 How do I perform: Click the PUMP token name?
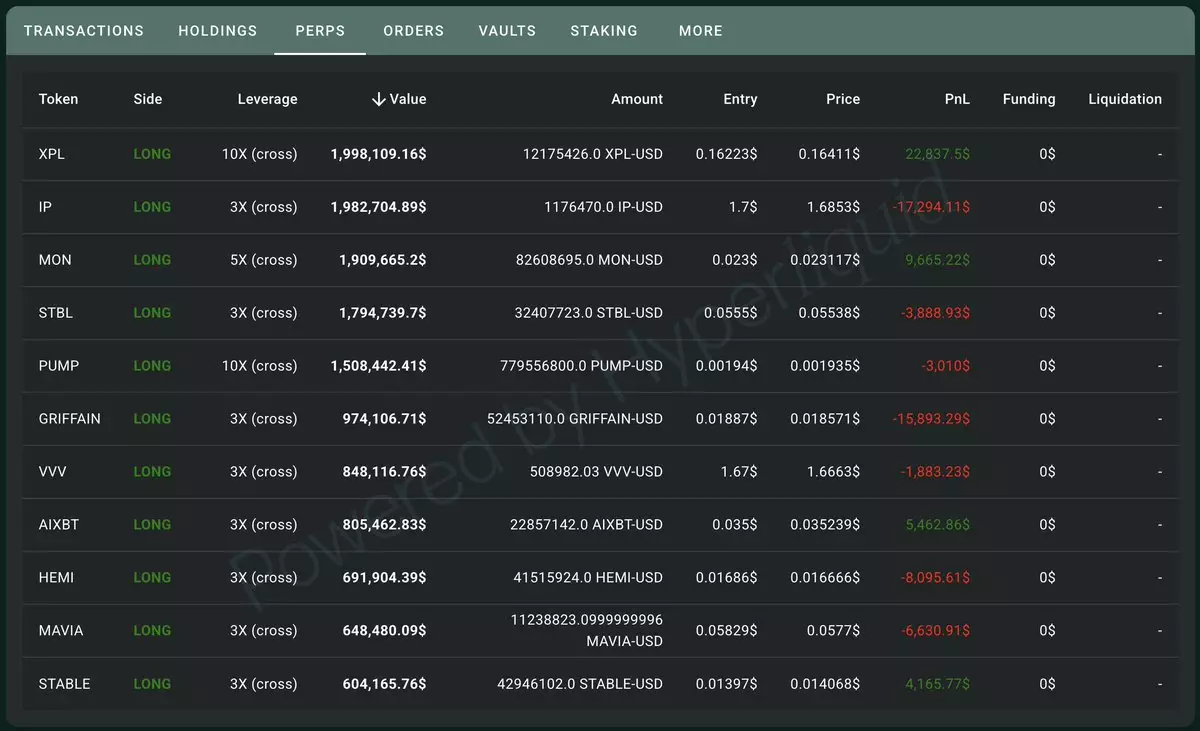point(59,366)
